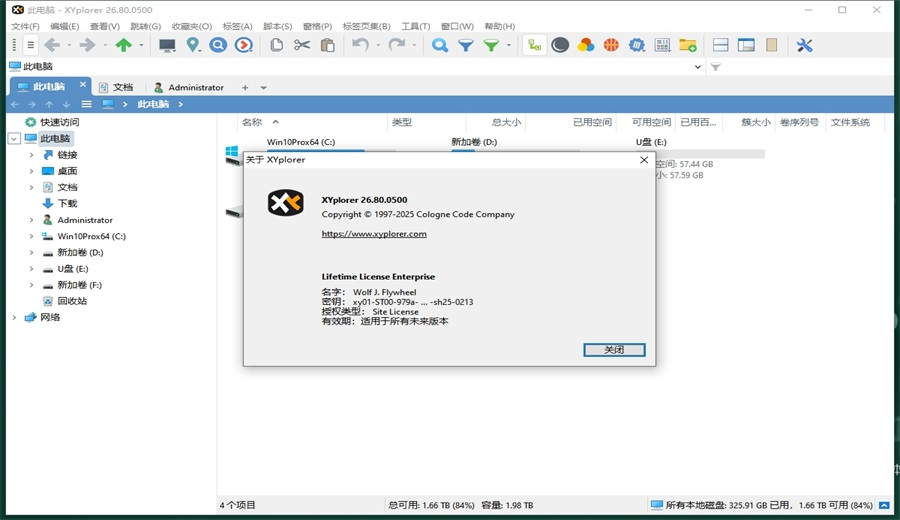Screen dimensions: 900x520
Task: Open the 文件(F) menu
Action: click(25, 26)
